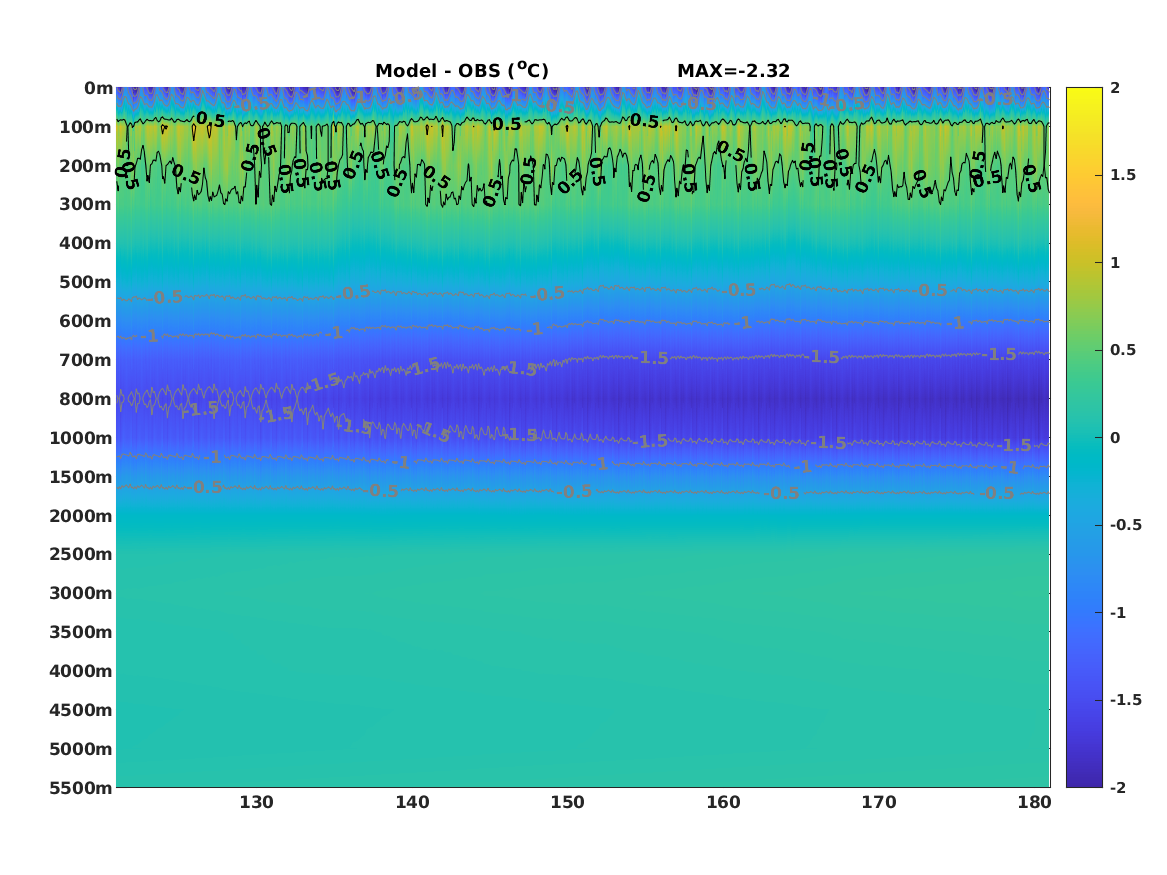This screenshot has height=875, width=1167.
Task: Click the '1500m' depth axis label
Action: [81, 477]
